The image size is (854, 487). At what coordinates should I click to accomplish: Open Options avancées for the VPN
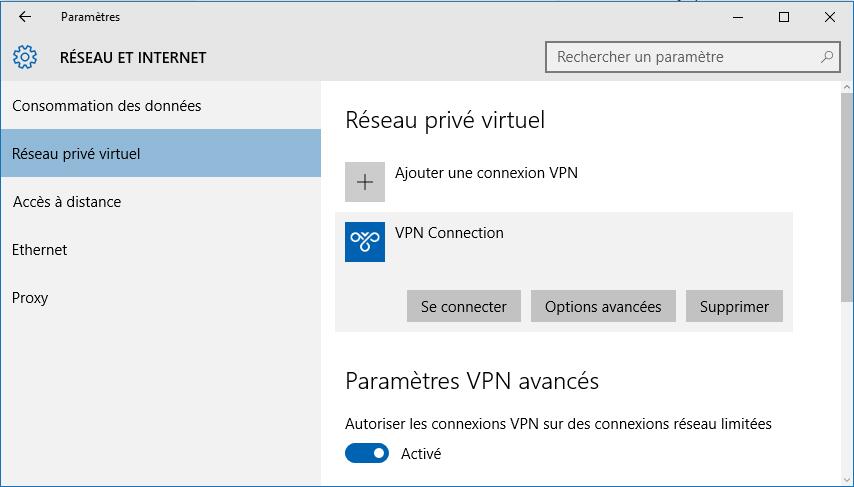coord(603,306)
